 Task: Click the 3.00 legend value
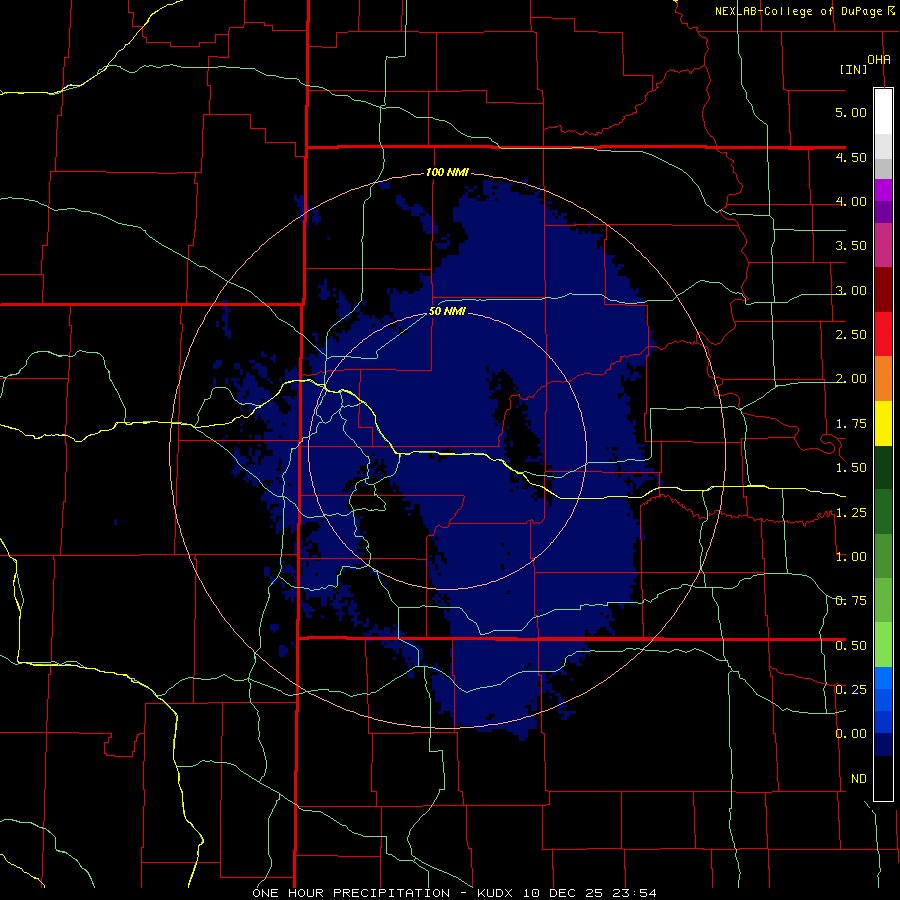coord(851,290)
